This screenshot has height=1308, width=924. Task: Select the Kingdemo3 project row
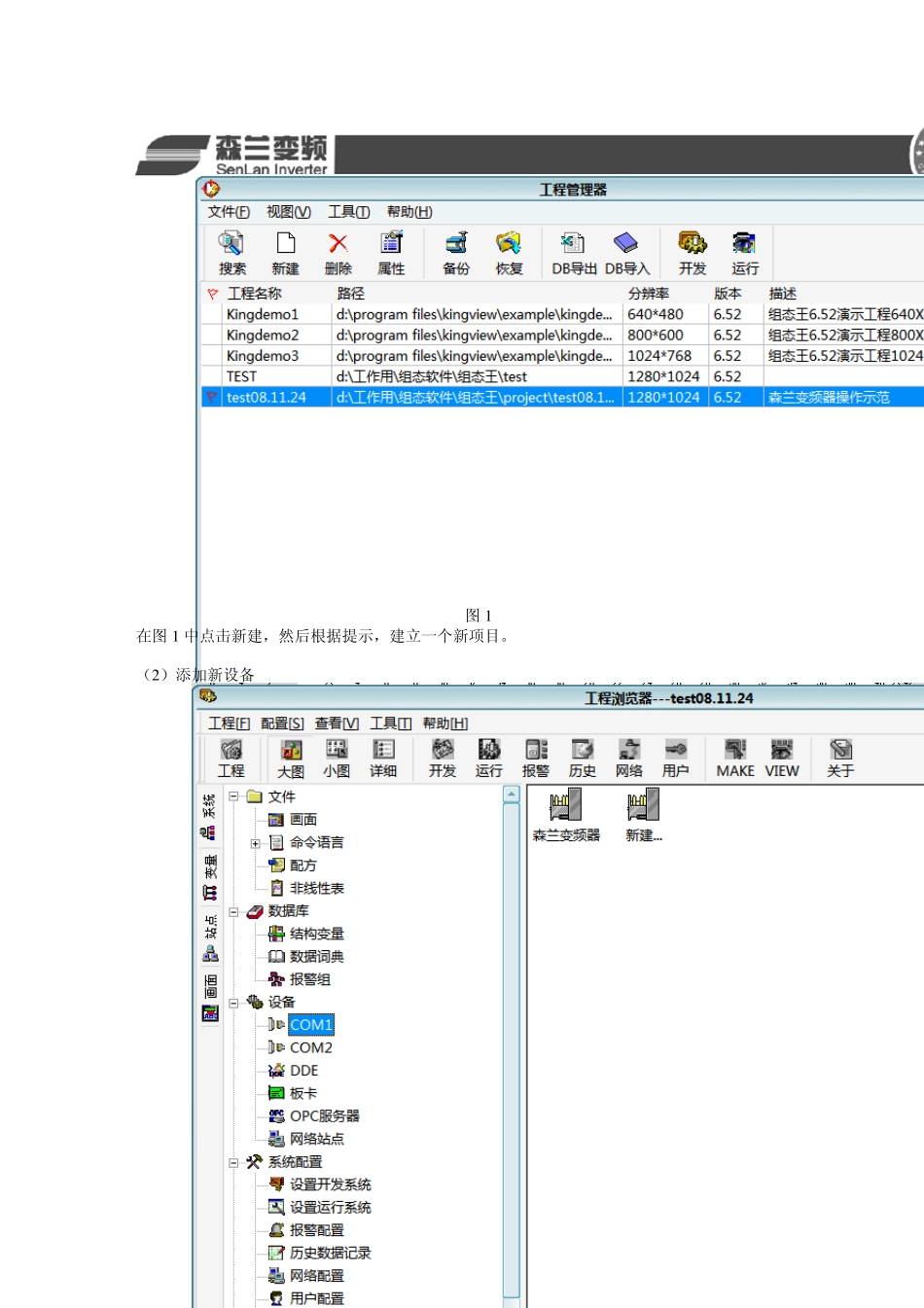(x=562, y=356)
